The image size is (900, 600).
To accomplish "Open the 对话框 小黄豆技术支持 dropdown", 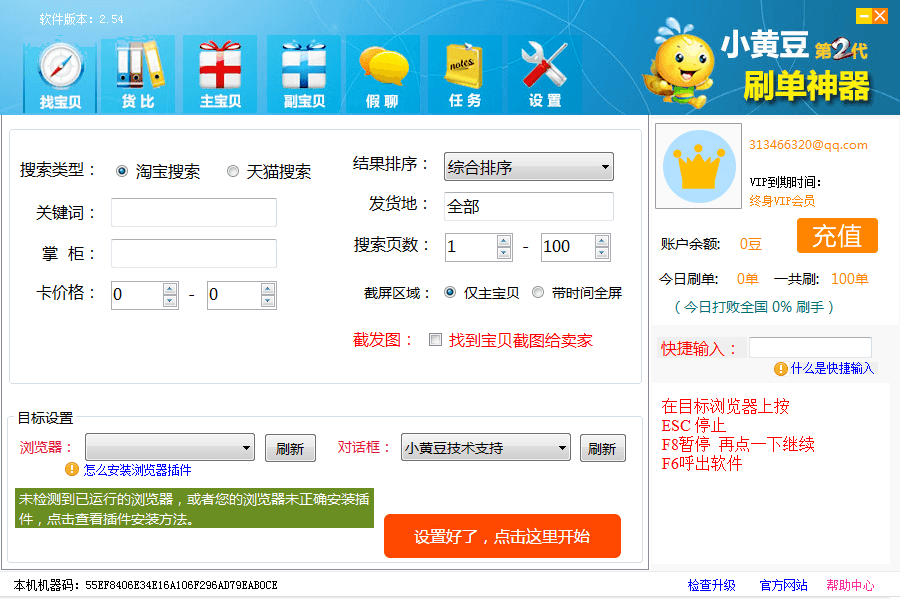I will (486, 447).
